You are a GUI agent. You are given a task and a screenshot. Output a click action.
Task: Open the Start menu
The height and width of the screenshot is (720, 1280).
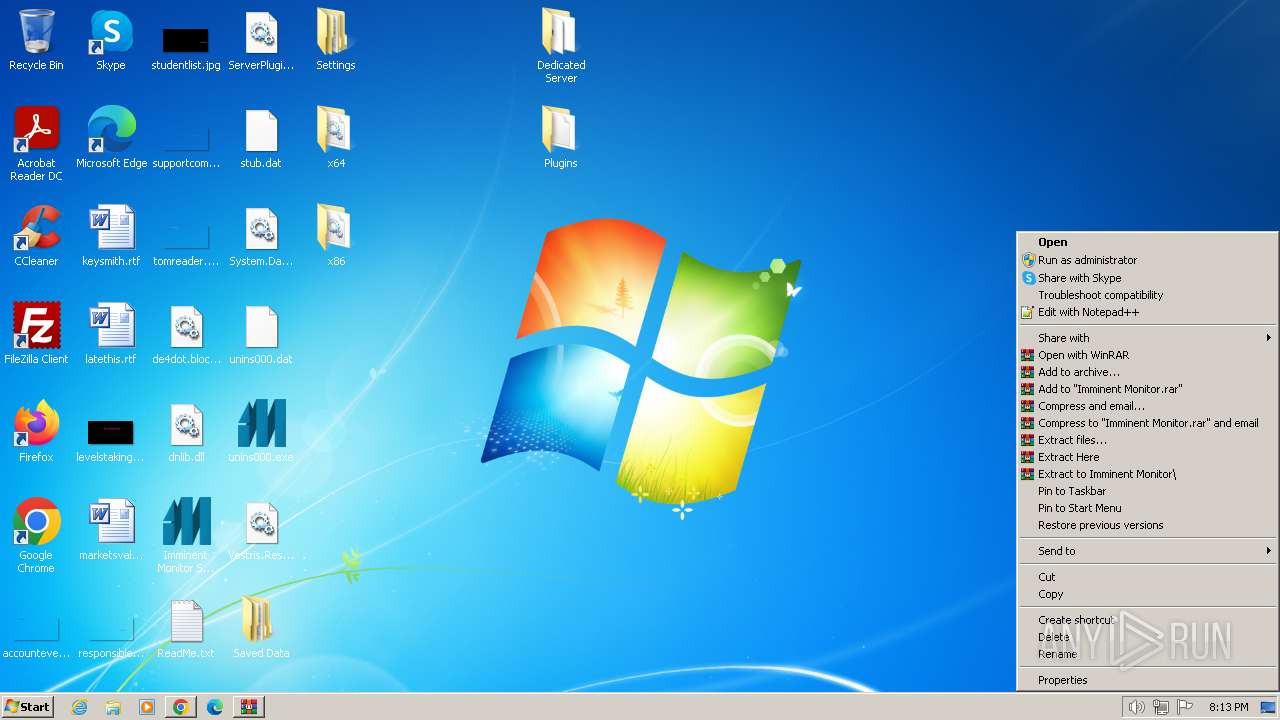(27, 706)
